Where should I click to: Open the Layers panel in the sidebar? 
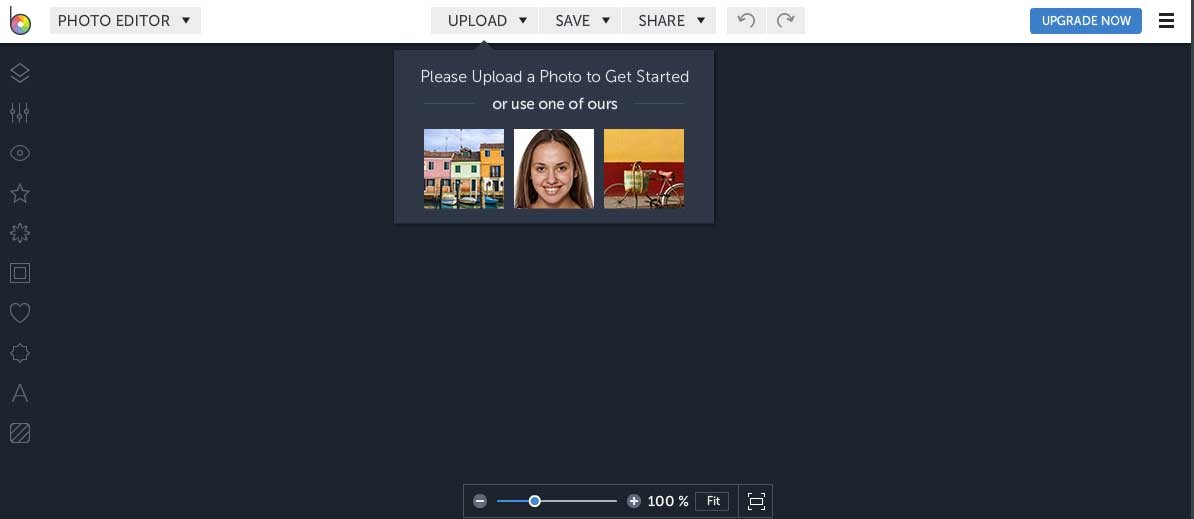(19, 73)
